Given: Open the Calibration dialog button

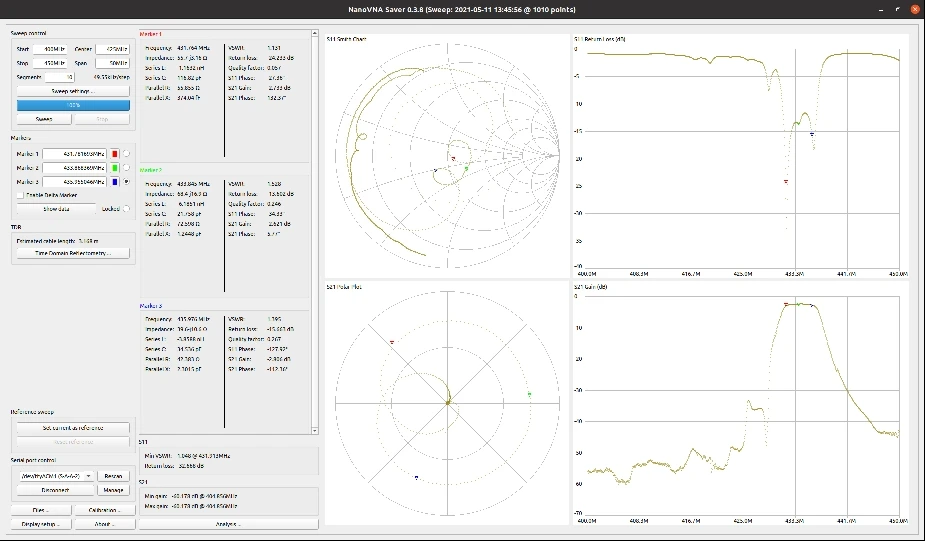Looking at the screenshot, I should click(105, 510).
